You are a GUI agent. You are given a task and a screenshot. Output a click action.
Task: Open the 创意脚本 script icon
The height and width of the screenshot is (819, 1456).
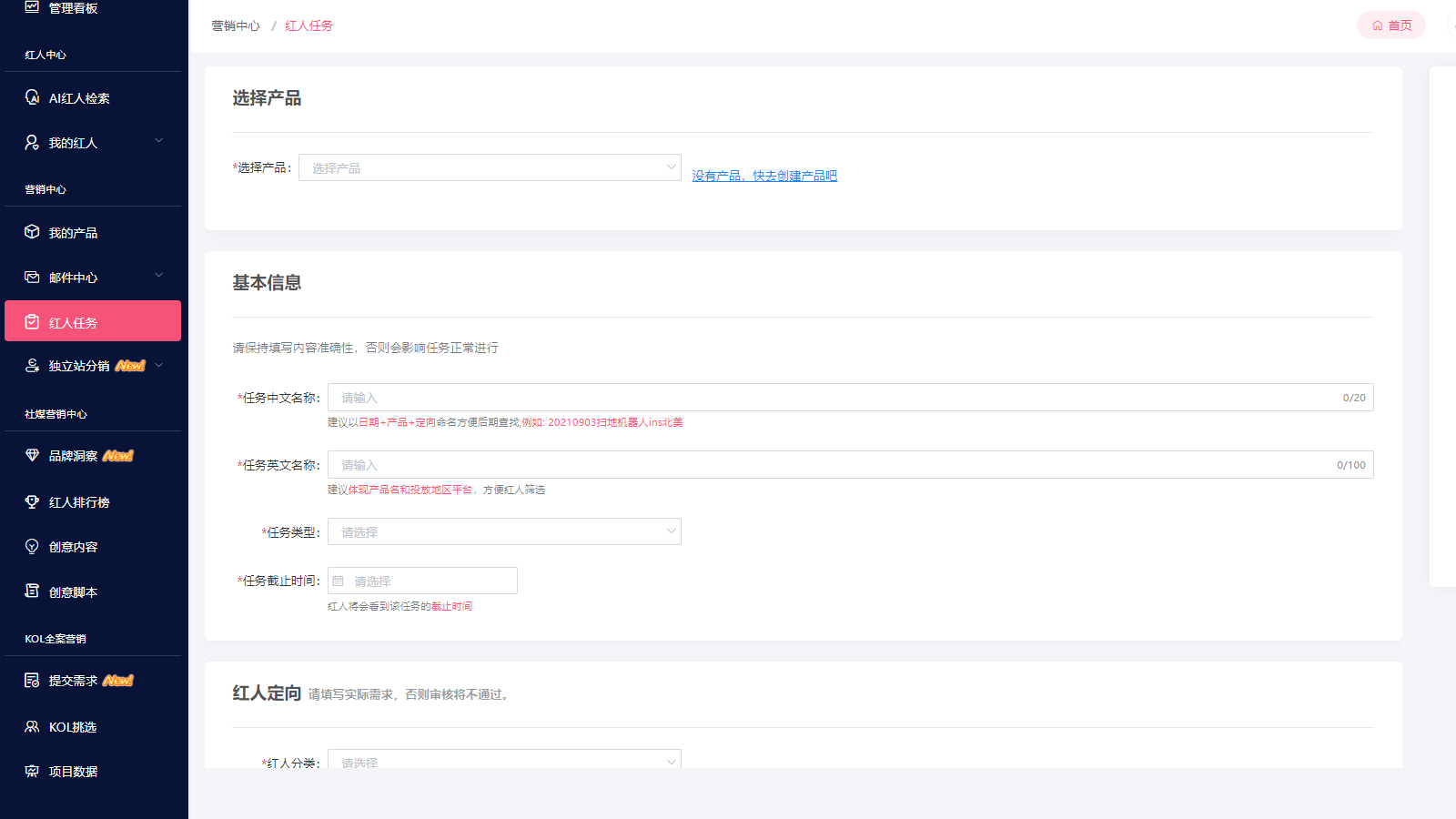click(x=32, y=591)
